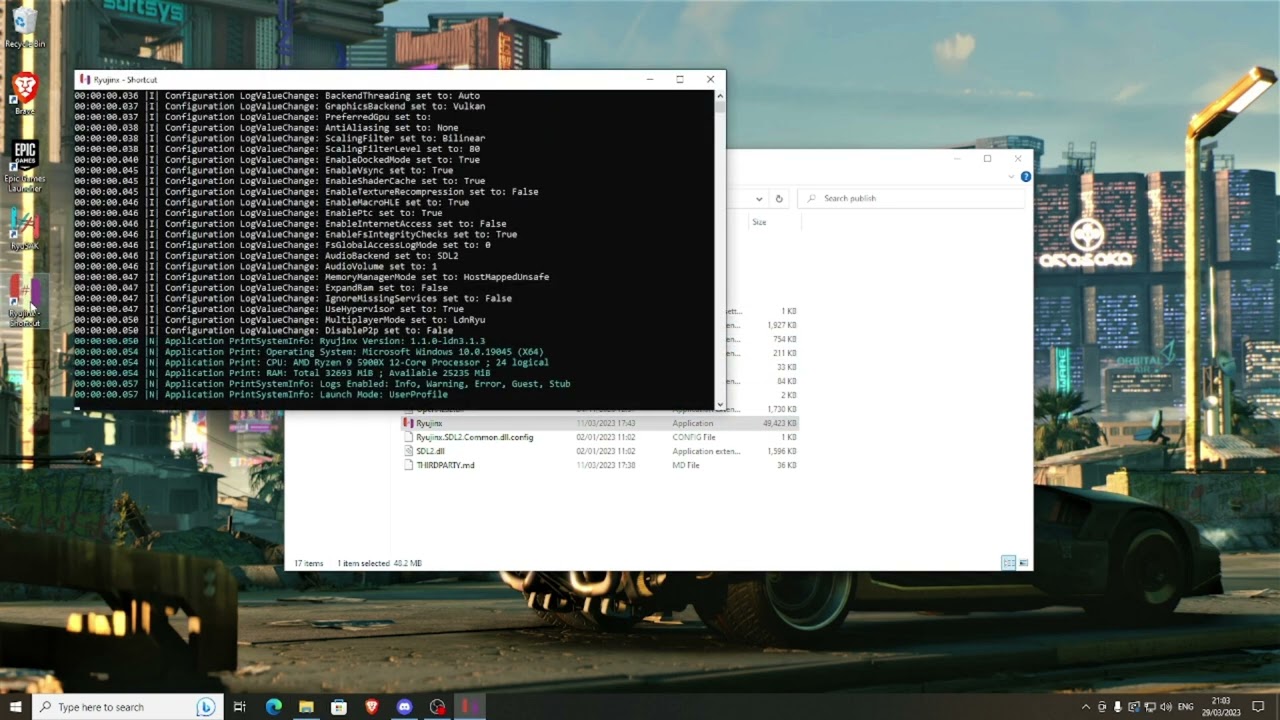Click the 17 items status bar text

309,563
